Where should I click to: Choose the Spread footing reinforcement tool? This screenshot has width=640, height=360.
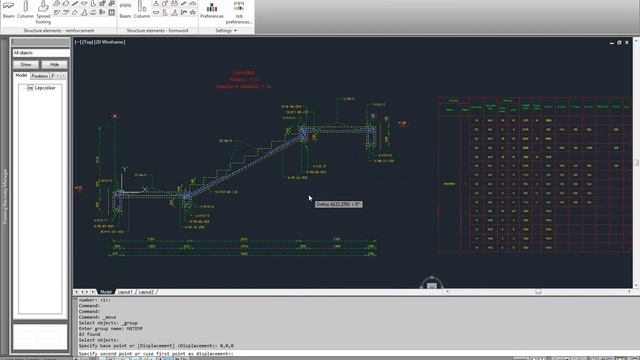point(43,11)
